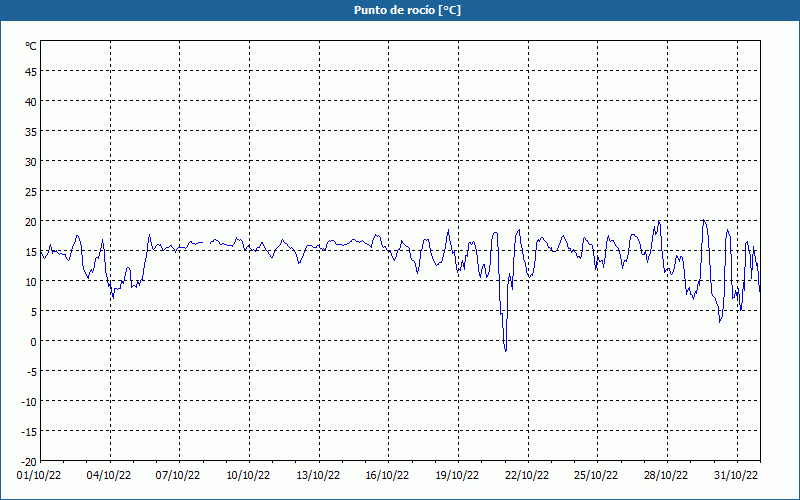
Task: Click the y-axis label -10
Action: pyautogui.click(x=29, y=402)
